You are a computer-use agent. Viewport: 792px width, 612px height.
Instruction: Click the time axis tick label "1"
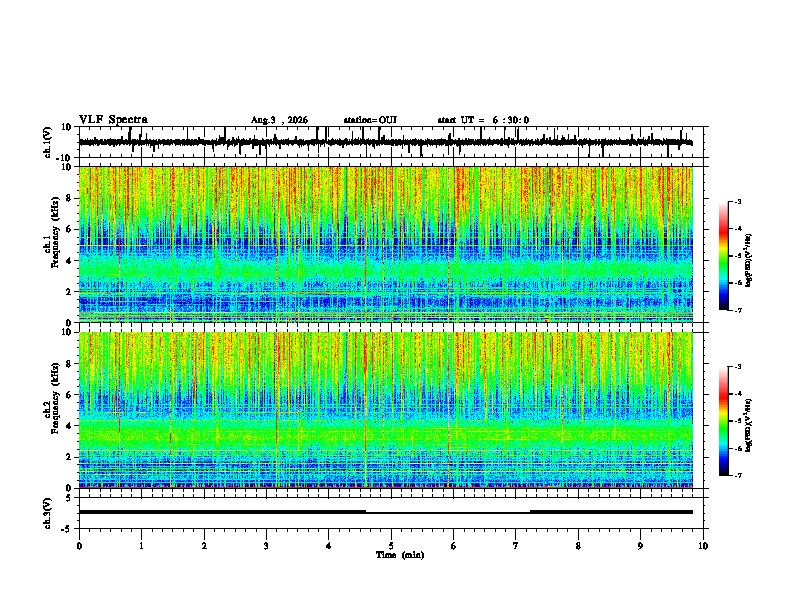(141, 546)
